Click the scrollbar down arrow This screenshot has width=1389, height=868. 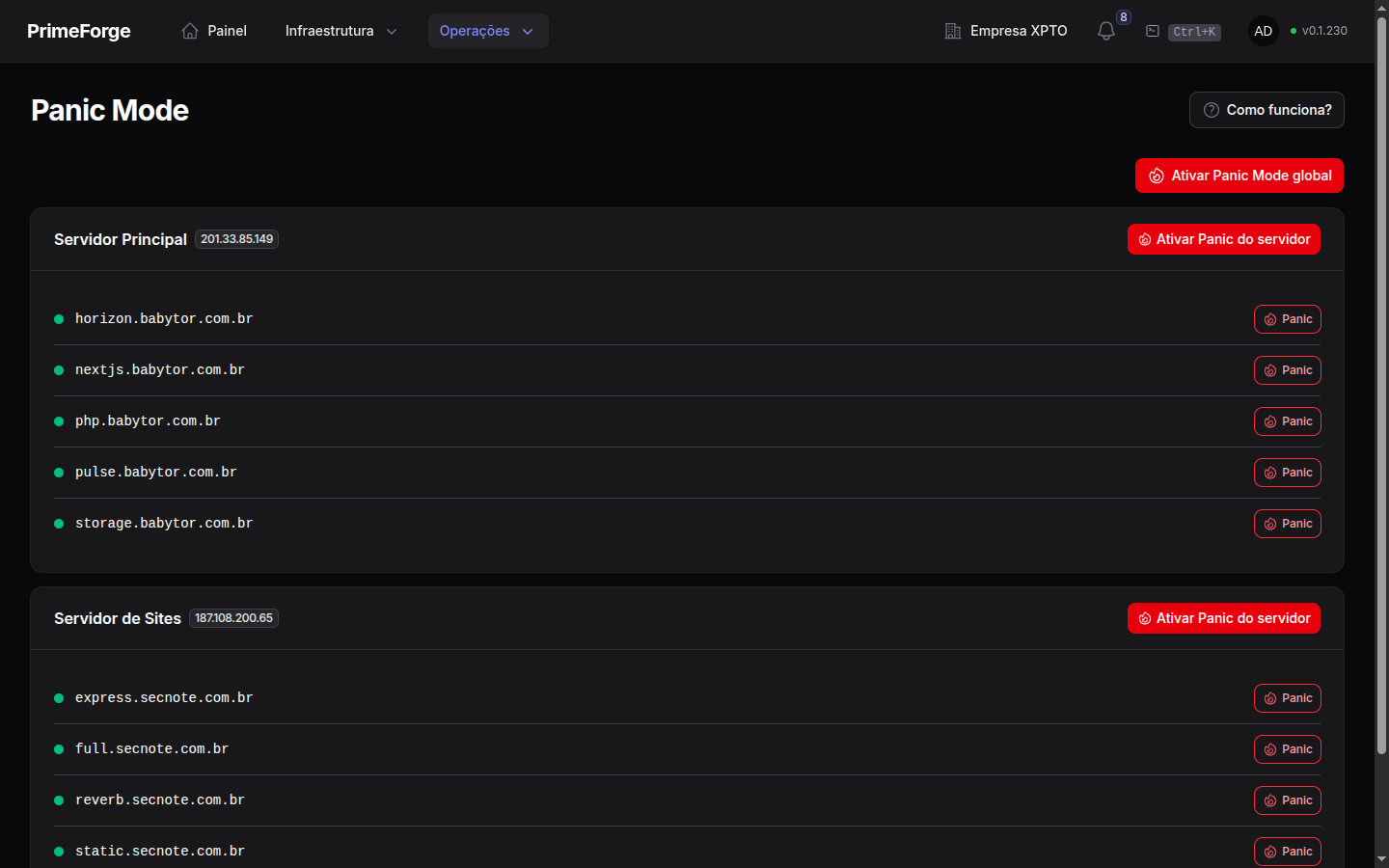click(x=1381, y=858)
